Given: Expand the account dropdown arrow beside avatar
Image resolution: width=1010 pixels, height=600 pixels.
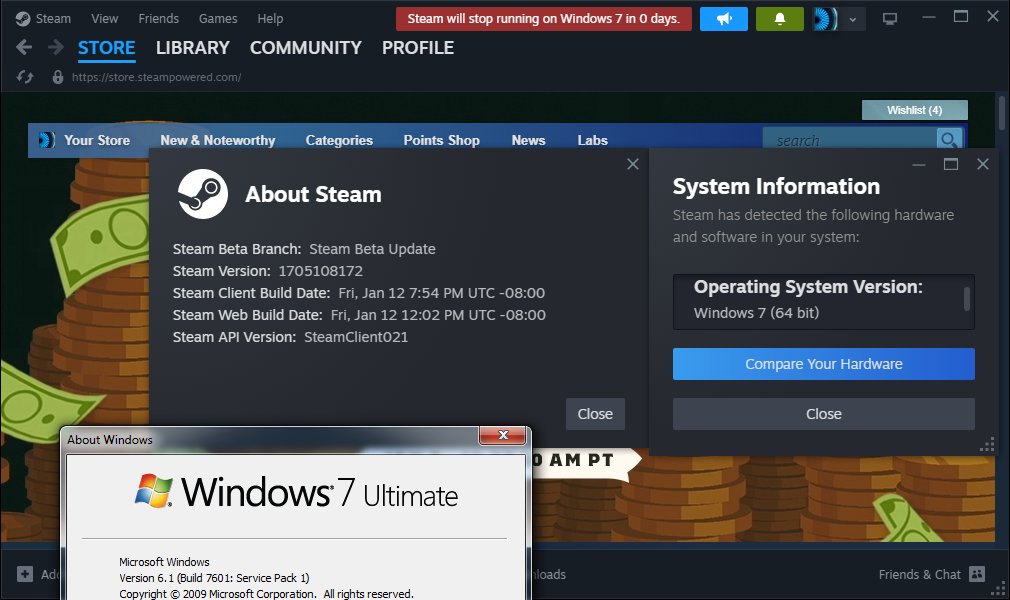Looking at the screenshot, I should (x=853, y=19).
